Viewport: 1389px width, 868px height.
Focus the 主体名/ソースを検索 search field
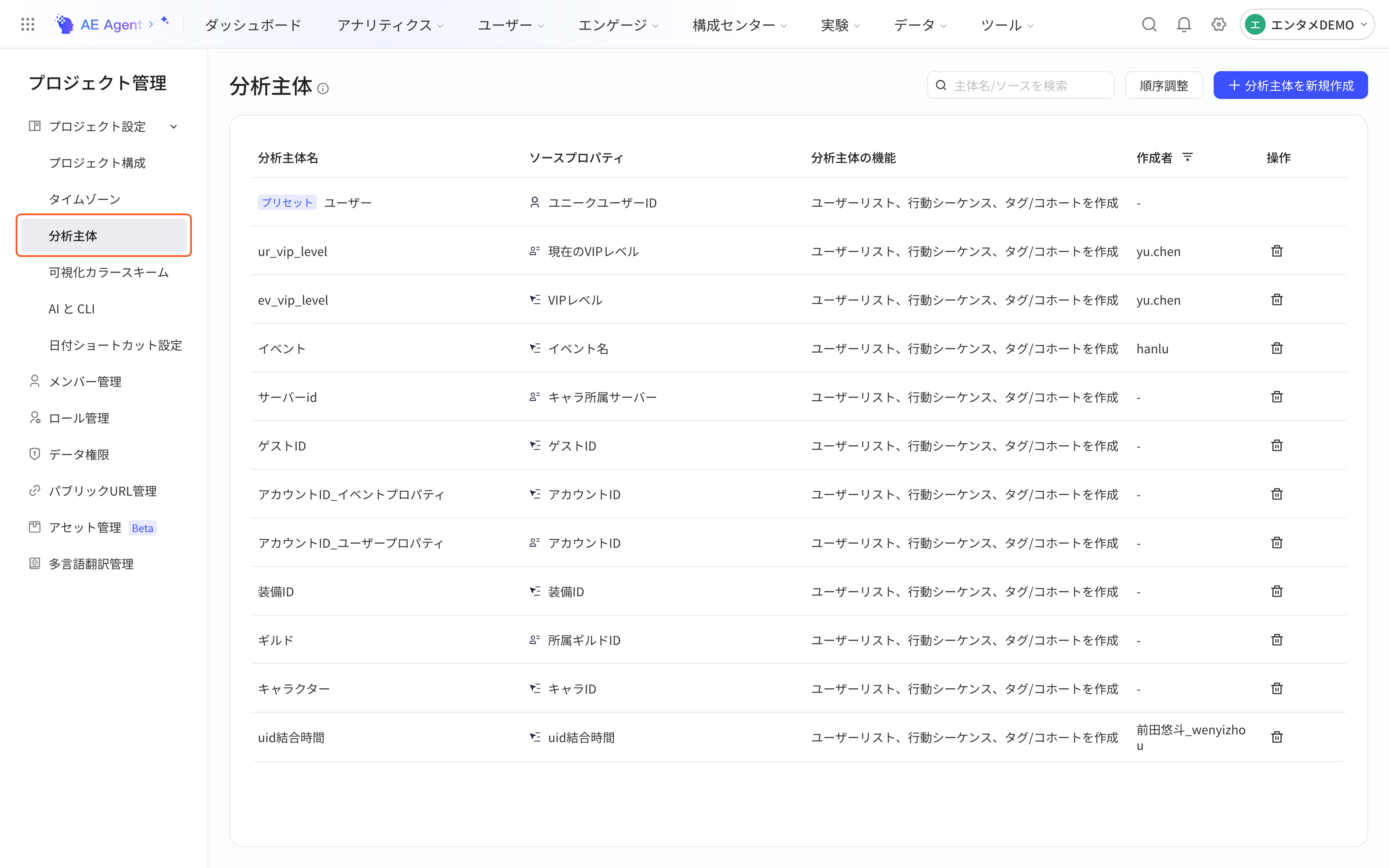click(1020, 85)
